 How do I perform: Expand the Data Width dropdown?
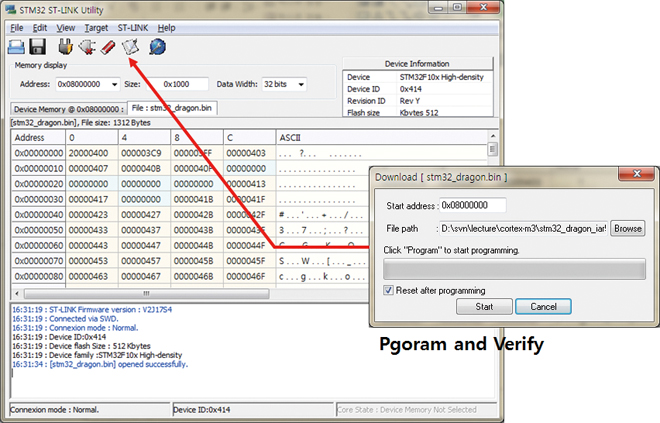301,84
